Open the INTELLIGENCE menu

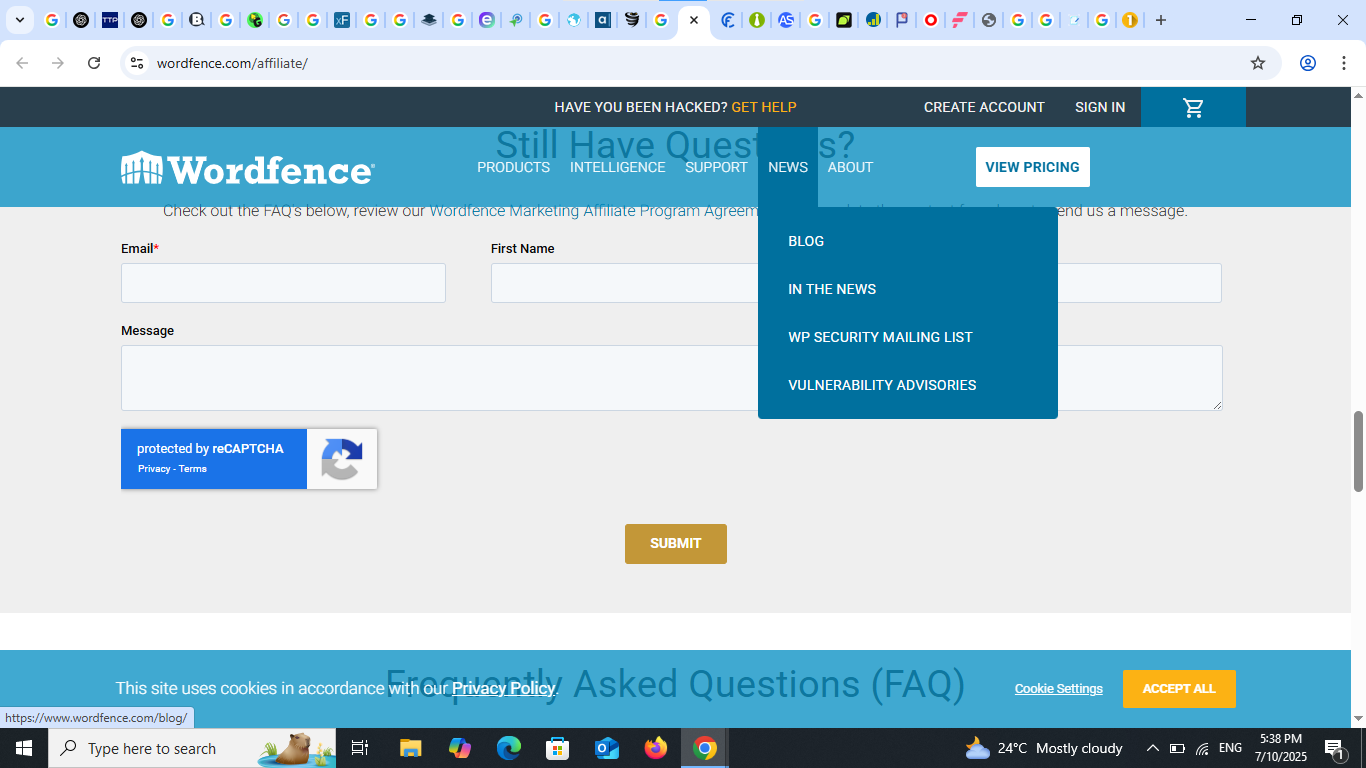tap(617, 167)
